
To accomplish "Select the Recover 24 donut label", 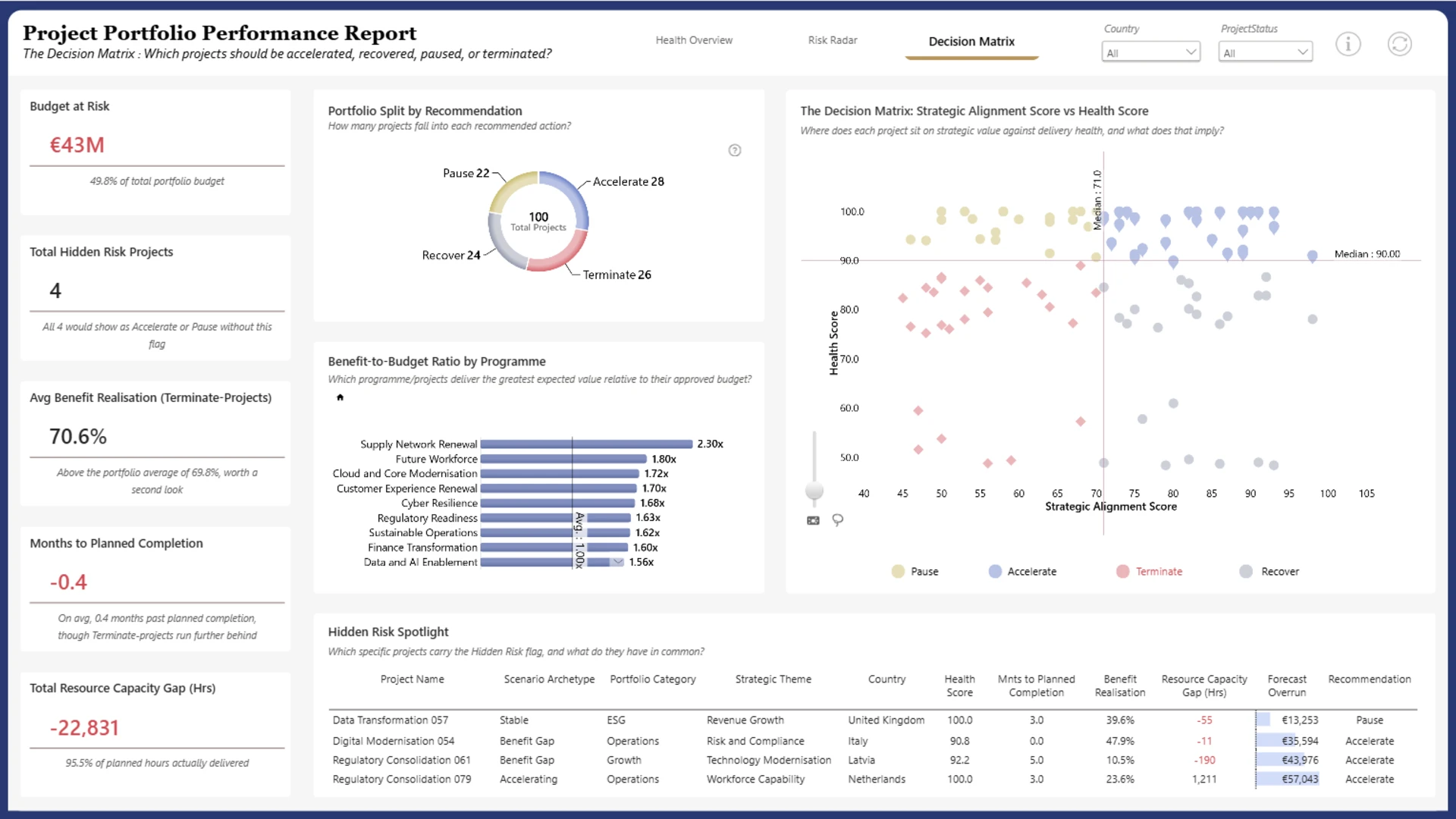I will [451, 256].
